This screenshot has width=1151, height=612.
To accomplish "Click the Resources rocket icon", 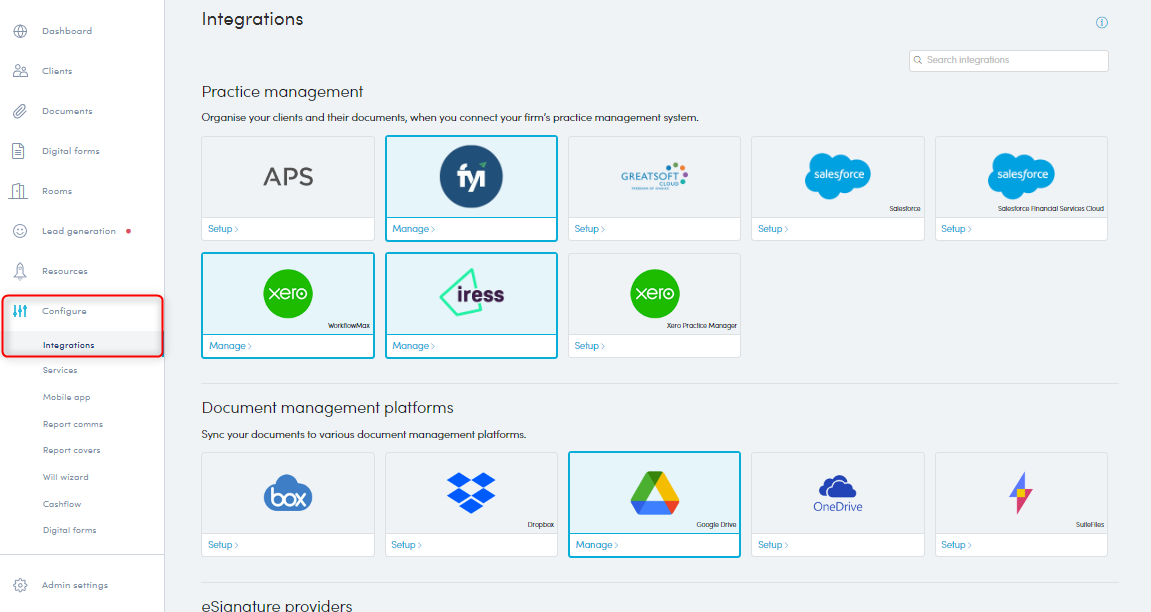I will tap(19, 271).
